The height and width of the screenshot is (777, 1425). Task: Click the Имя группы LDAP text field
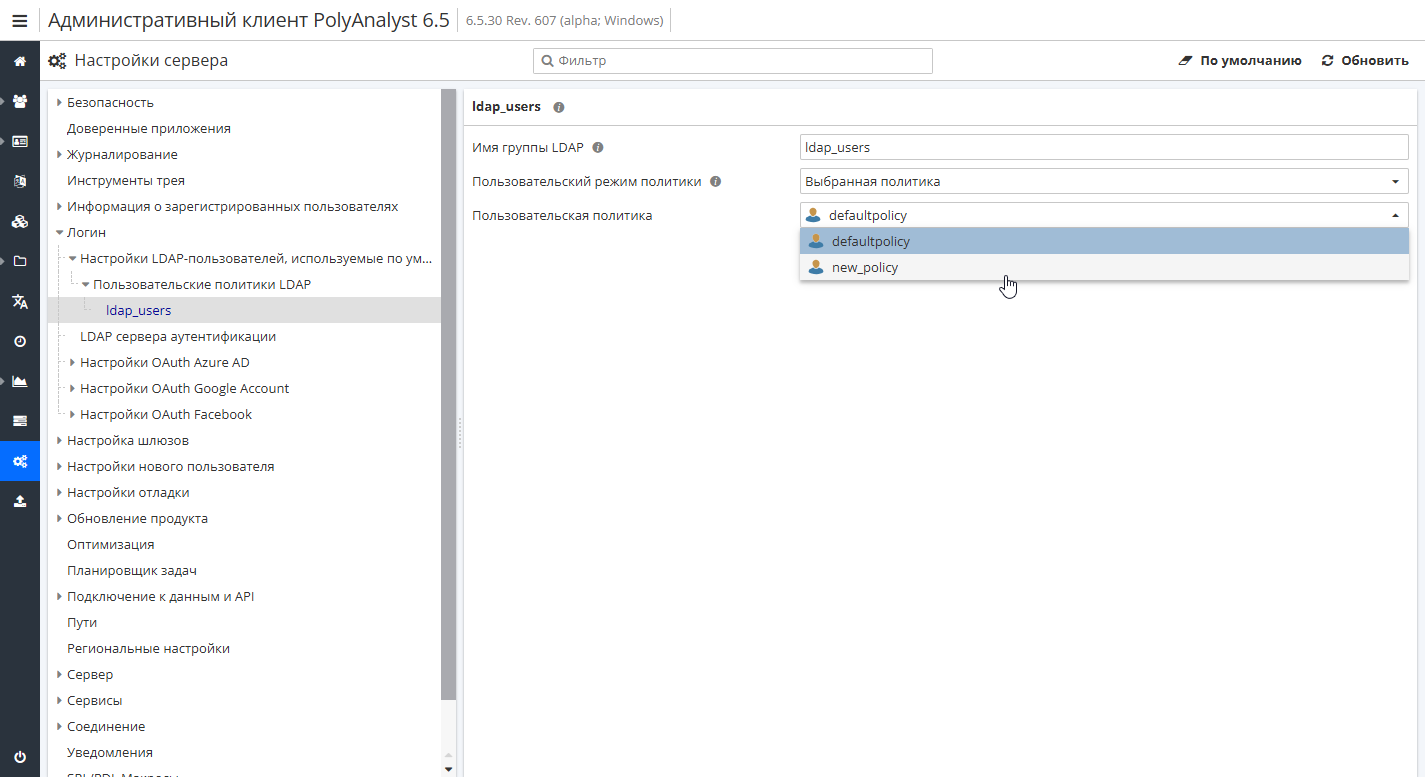pyautogui.click(x=1104, y=147)
